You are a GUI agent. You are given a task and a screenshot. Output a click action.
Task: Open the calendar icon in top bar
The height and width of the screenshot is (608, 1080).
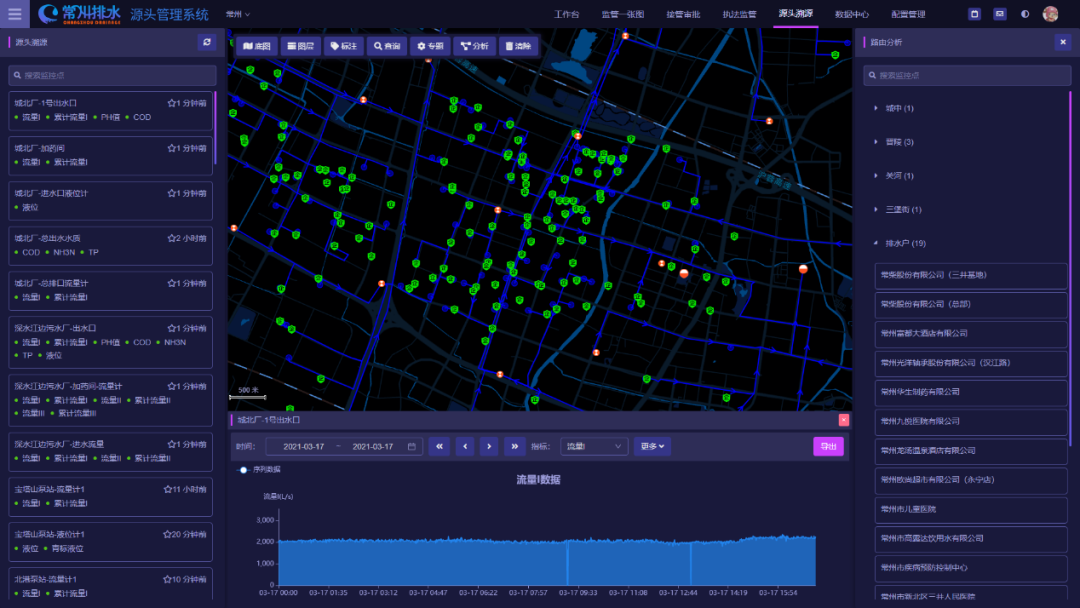click(975, 14)
